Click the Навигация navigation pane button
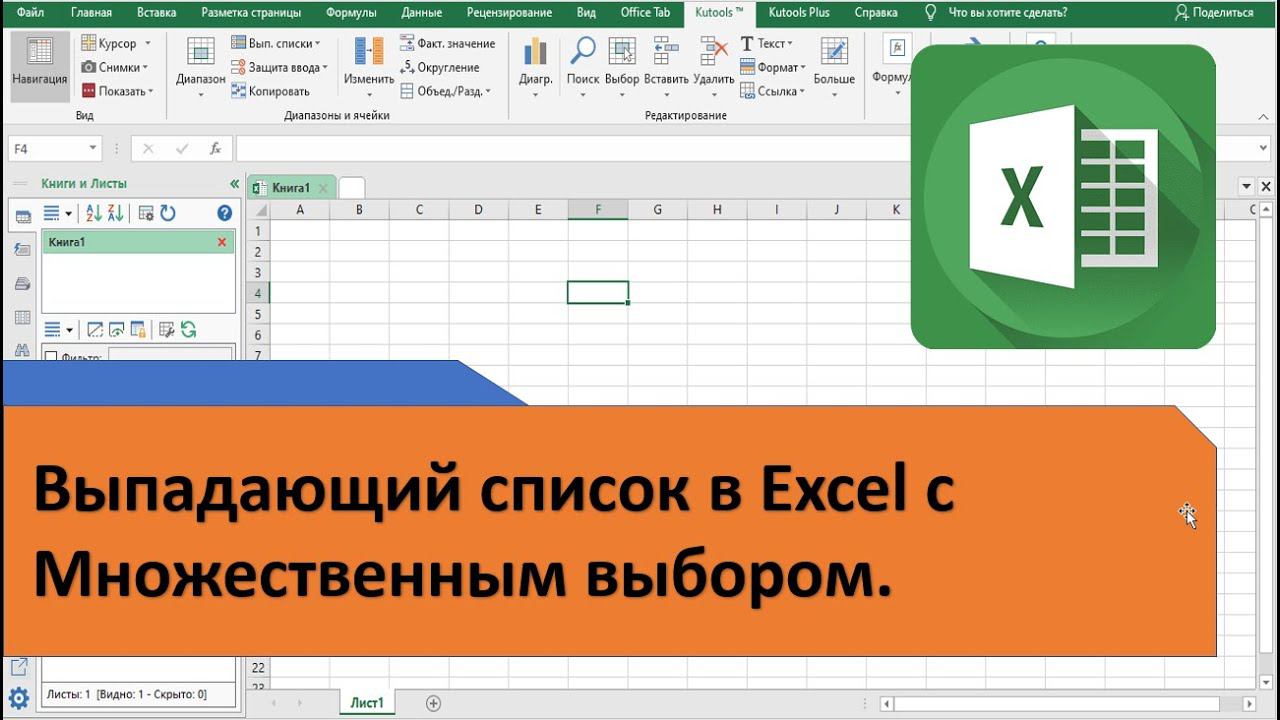The height and width of the screenshot is (720, 1280). click(40, 66)
